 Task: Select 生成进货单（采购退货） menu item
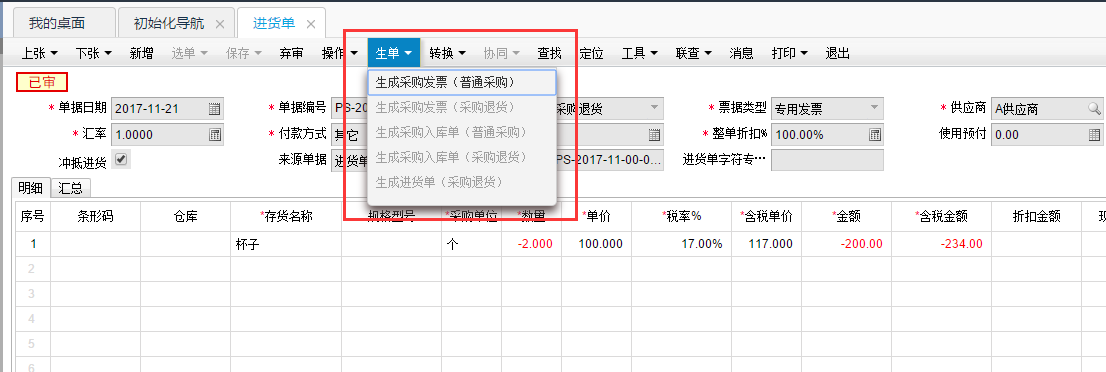[462, 182]
